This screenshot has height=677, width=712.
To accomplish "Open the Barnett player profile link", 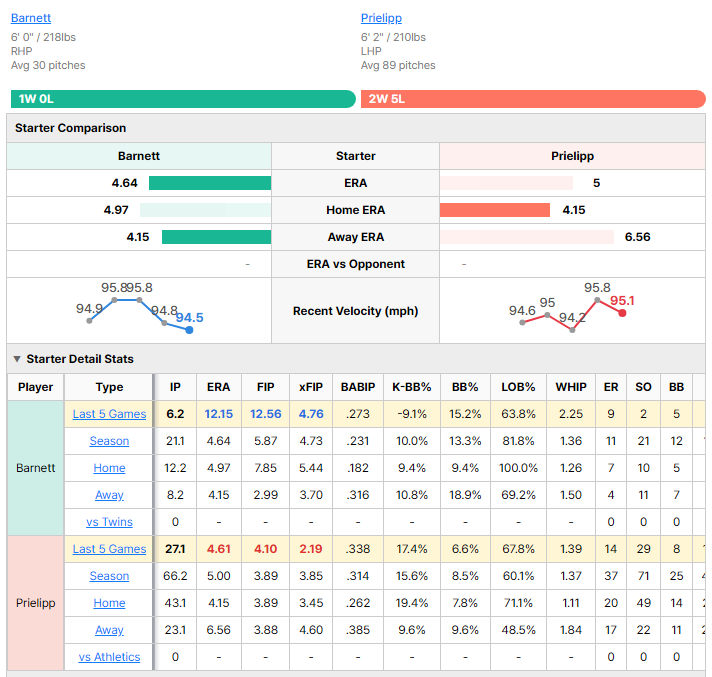I will [x=31, y=18].
